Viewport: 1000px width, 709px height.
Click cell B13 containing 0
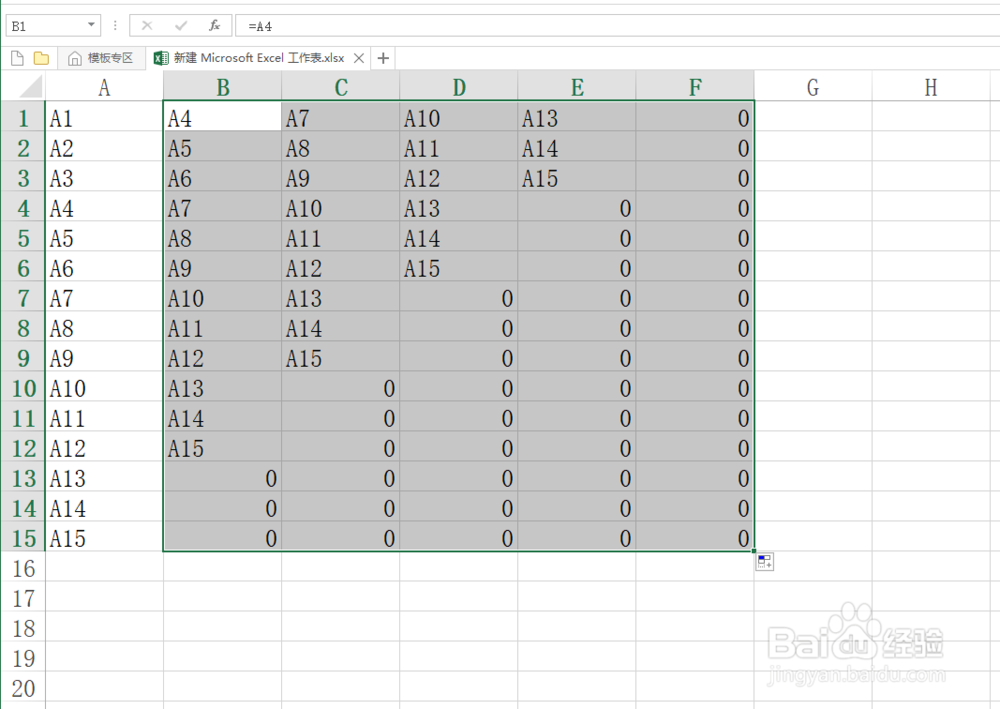point(222,477)
